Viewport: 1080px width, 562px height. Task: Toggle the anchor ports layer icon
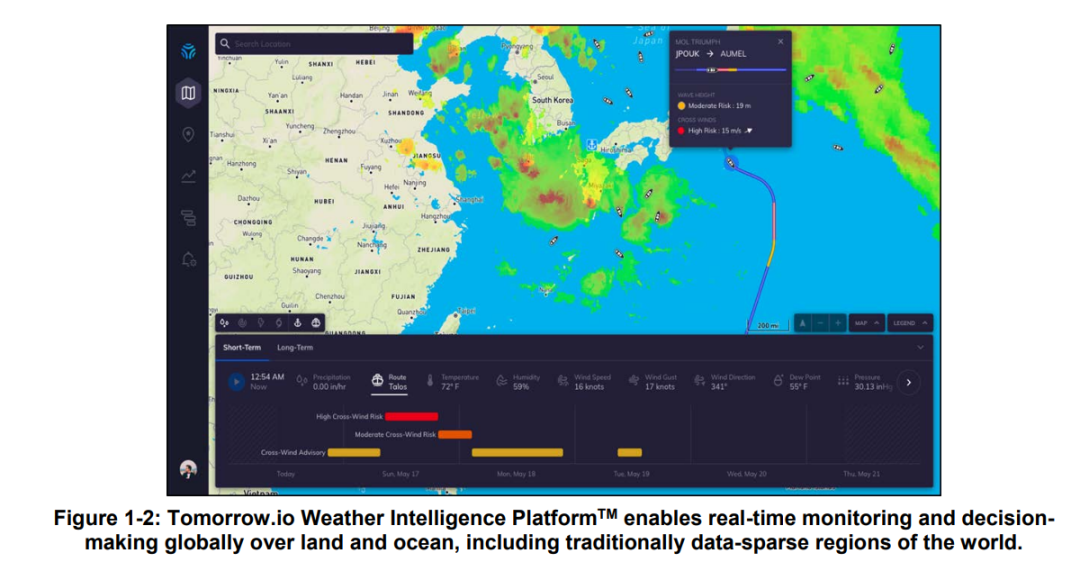[298, 322]
